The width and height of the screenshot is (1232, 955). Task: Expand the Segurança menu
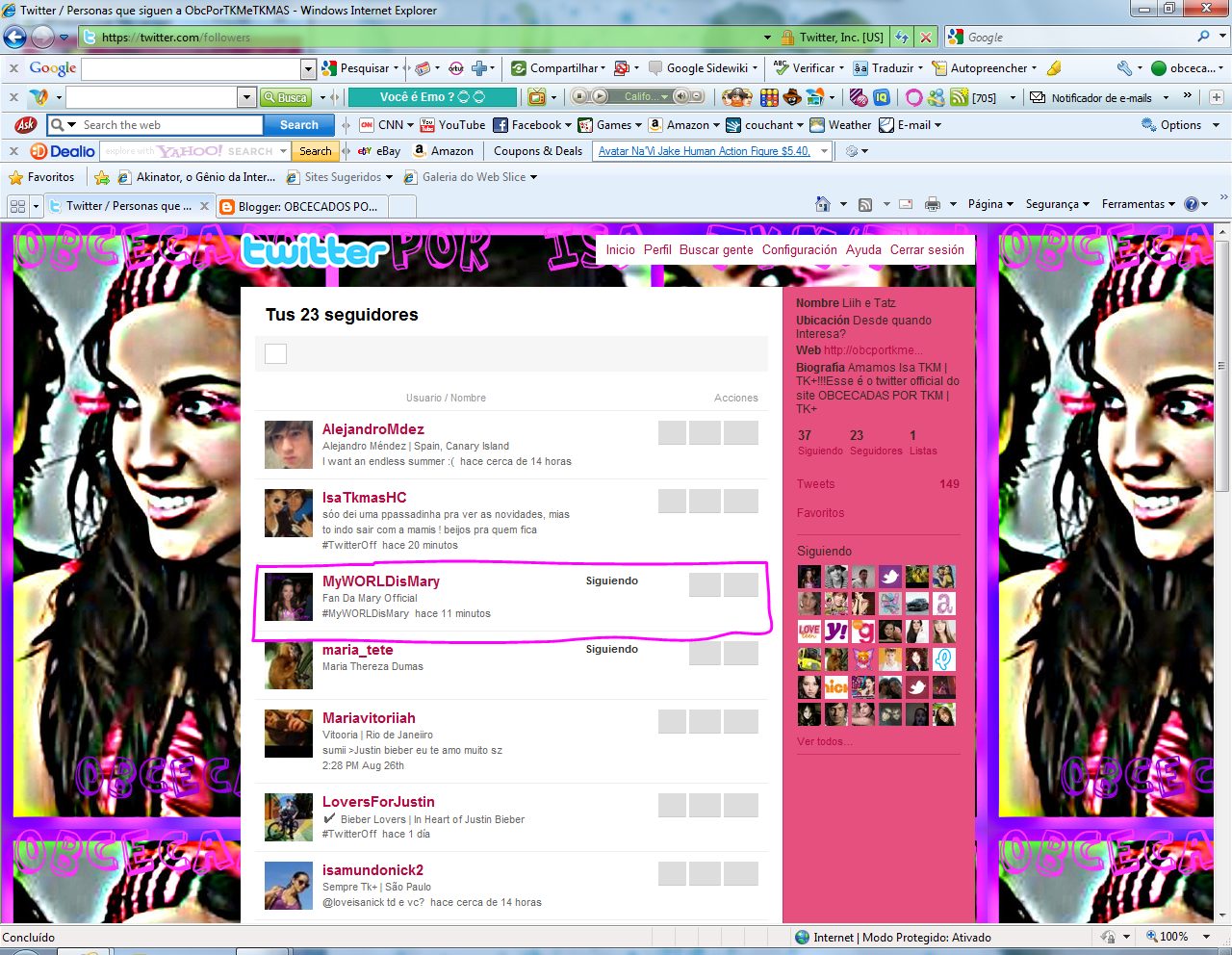tap(1057, 204)
